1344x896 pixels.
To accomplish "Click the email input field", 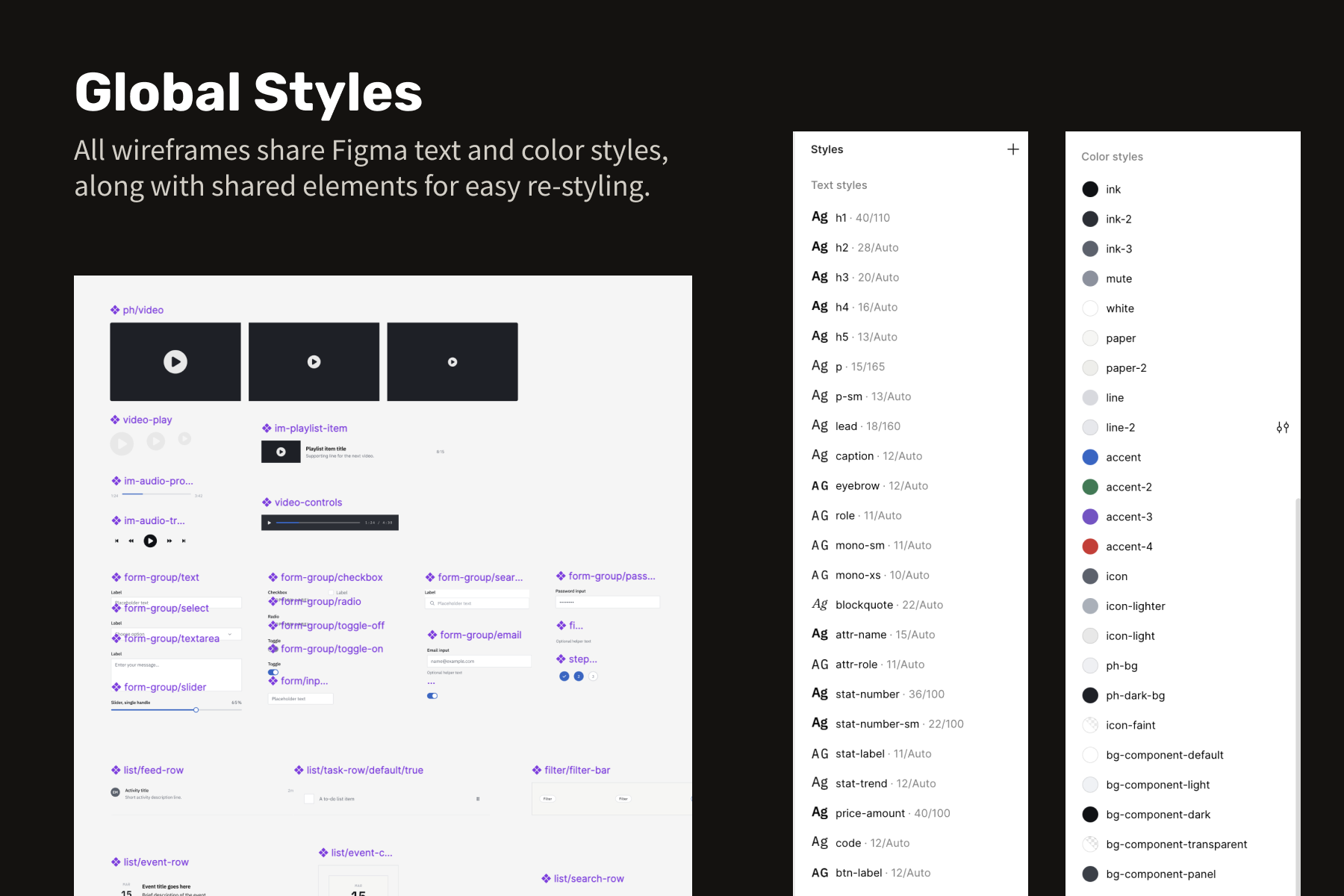I will pyautogui.click(x=479, y=661).
